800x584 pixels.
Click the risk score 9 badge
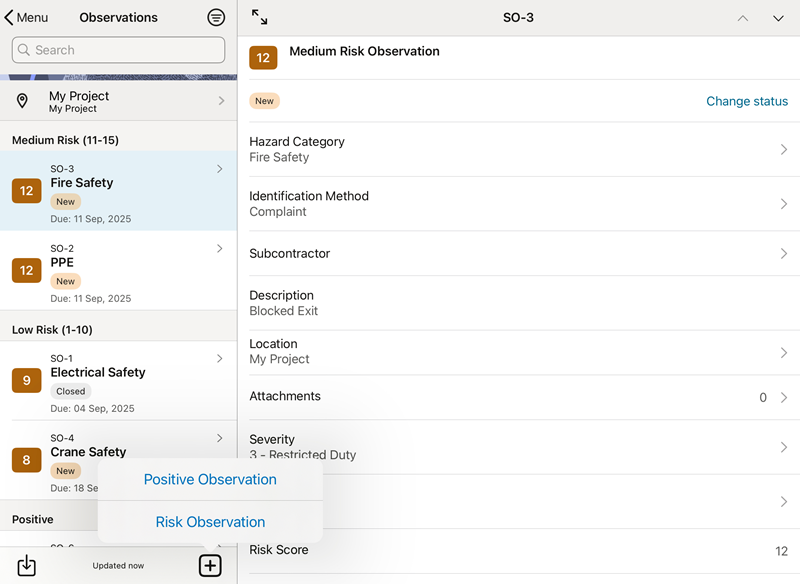26,380
